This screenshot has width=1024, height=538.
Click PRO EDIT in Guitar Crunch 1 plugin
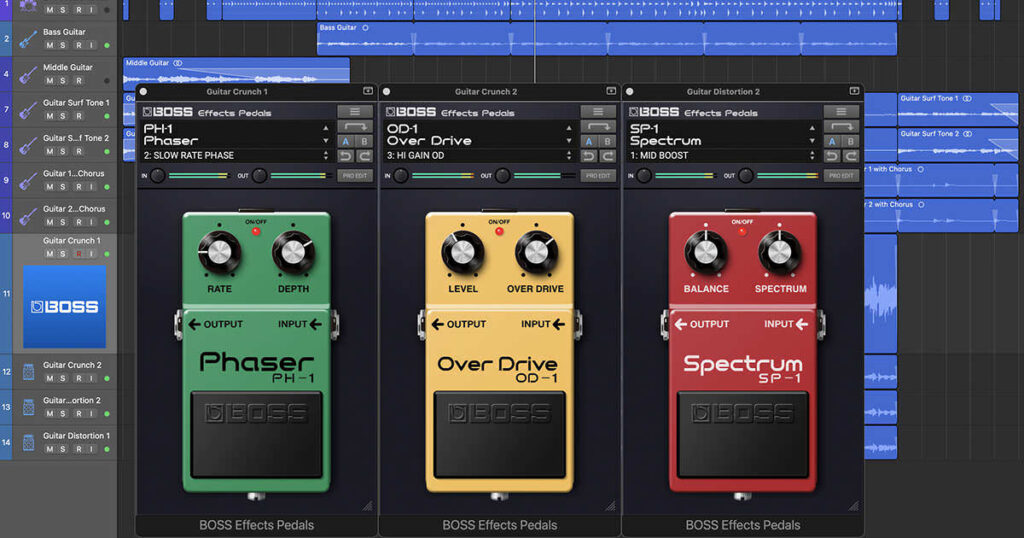coord(355,176)
